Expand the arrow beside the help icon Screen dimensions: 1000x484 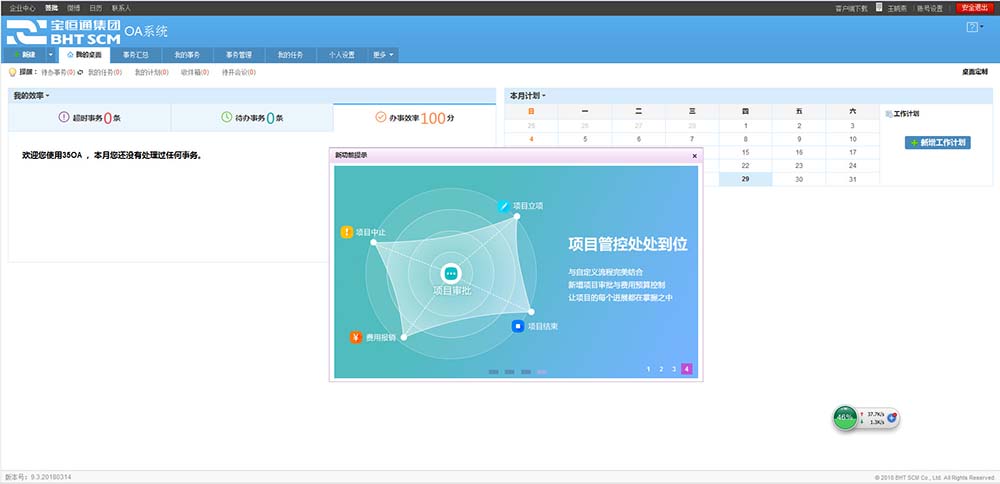(982, 27)
